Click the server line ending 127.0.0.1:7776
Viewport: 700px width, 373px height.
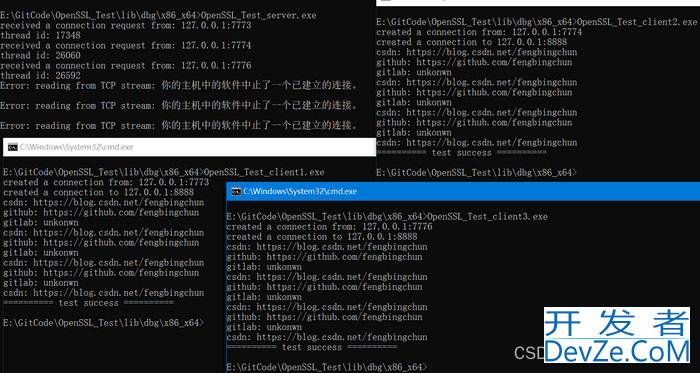point(125,66)
